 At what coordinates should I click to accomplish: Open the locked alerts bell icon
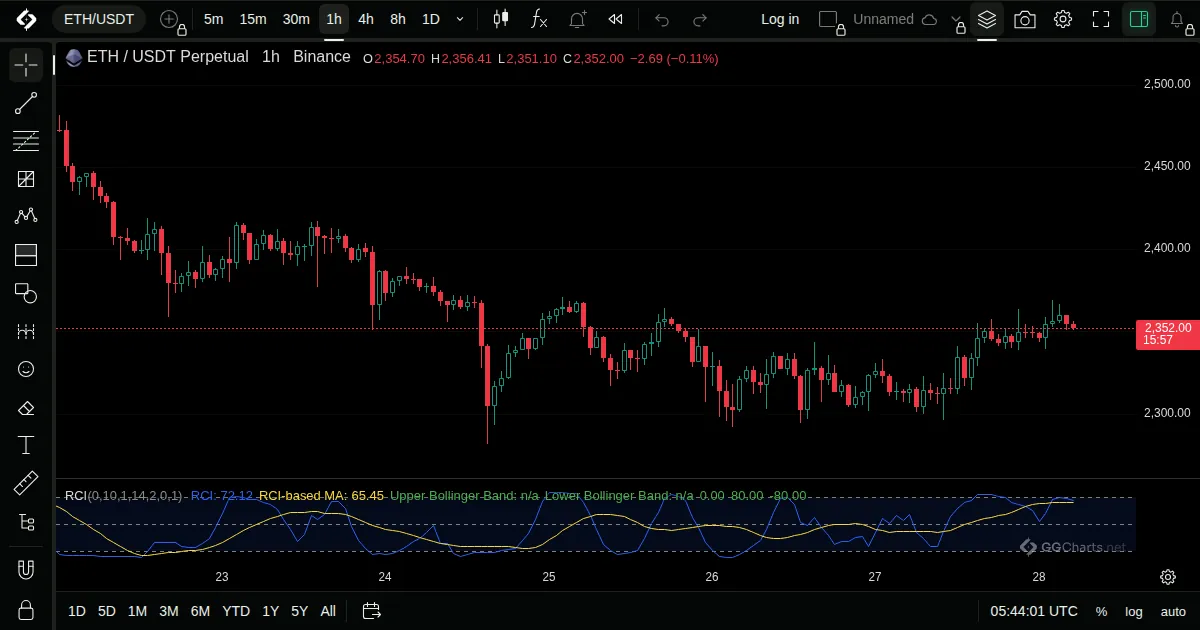coord(1178,19)
